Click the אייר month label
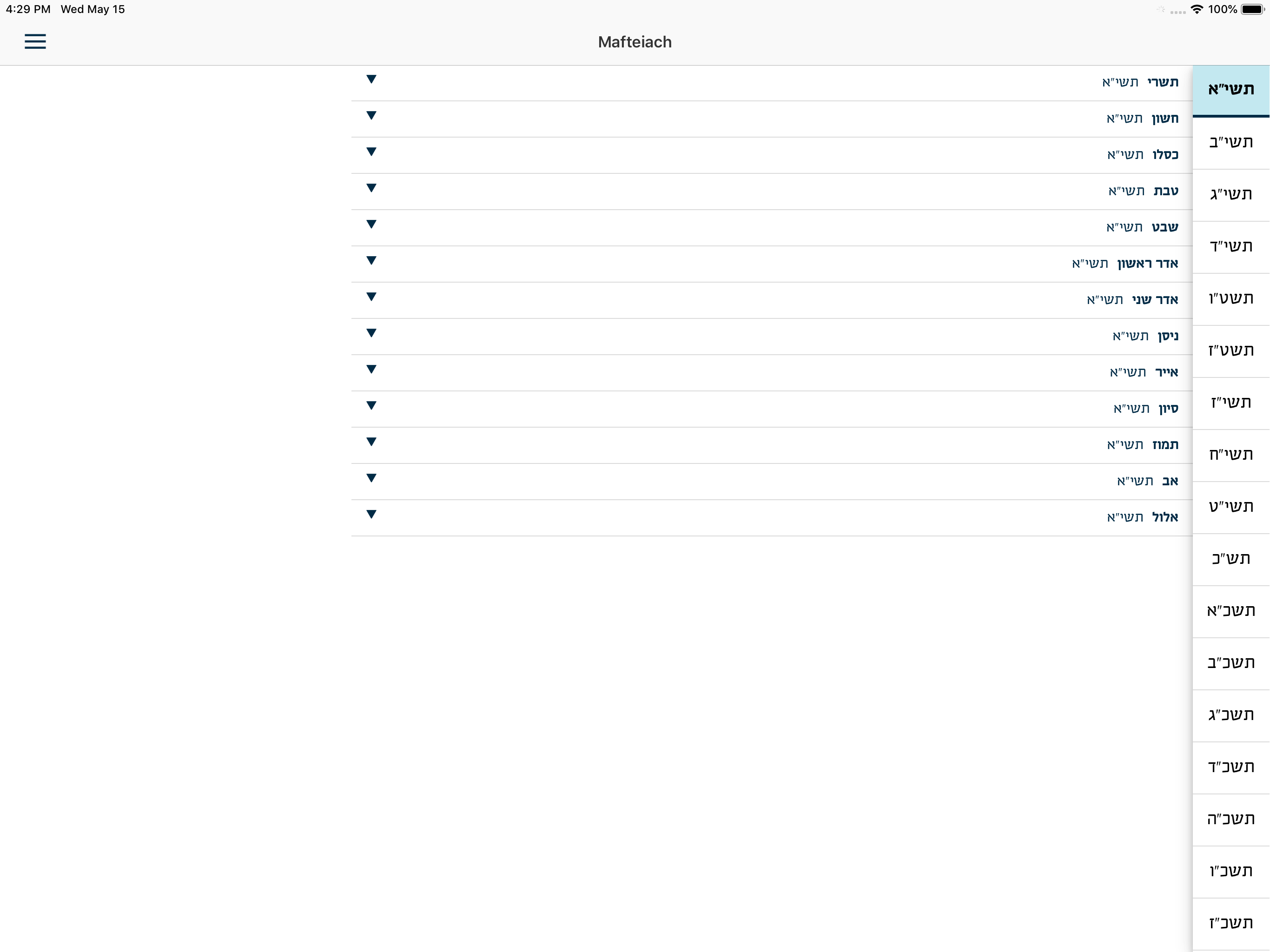Image resolution: width=1270 pixels, height=952 pixels. tap(1167, 372)
